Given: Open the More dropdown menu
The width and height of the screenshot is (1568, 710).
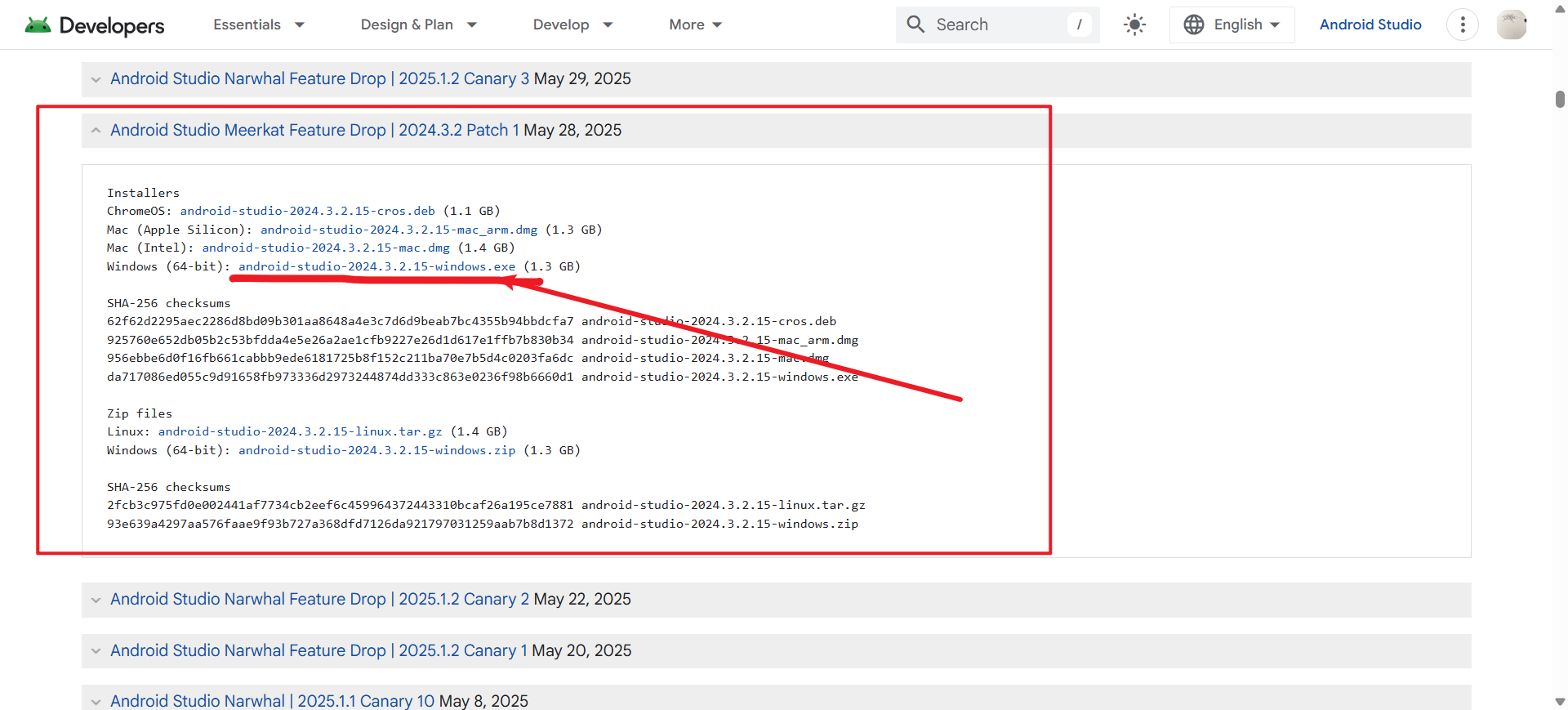Looking at the screenshot, I should pyautogui.click(x=696, y=25).
